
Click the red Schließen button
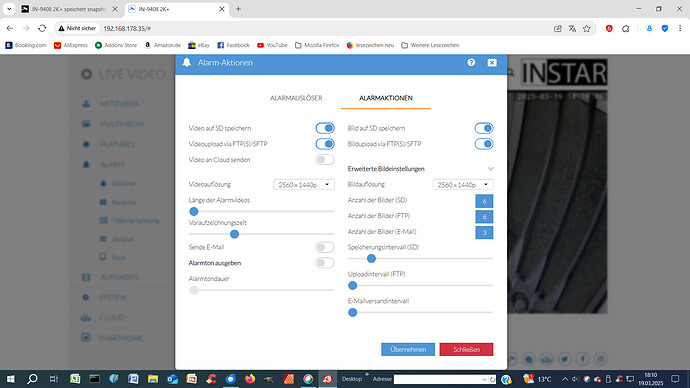[466, 349]
